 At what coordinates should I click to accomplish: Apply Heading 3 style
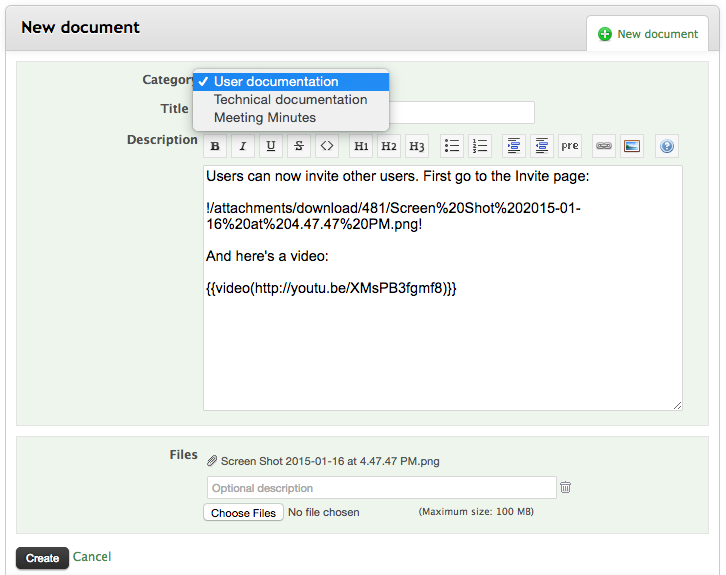(x=417, y=146)
